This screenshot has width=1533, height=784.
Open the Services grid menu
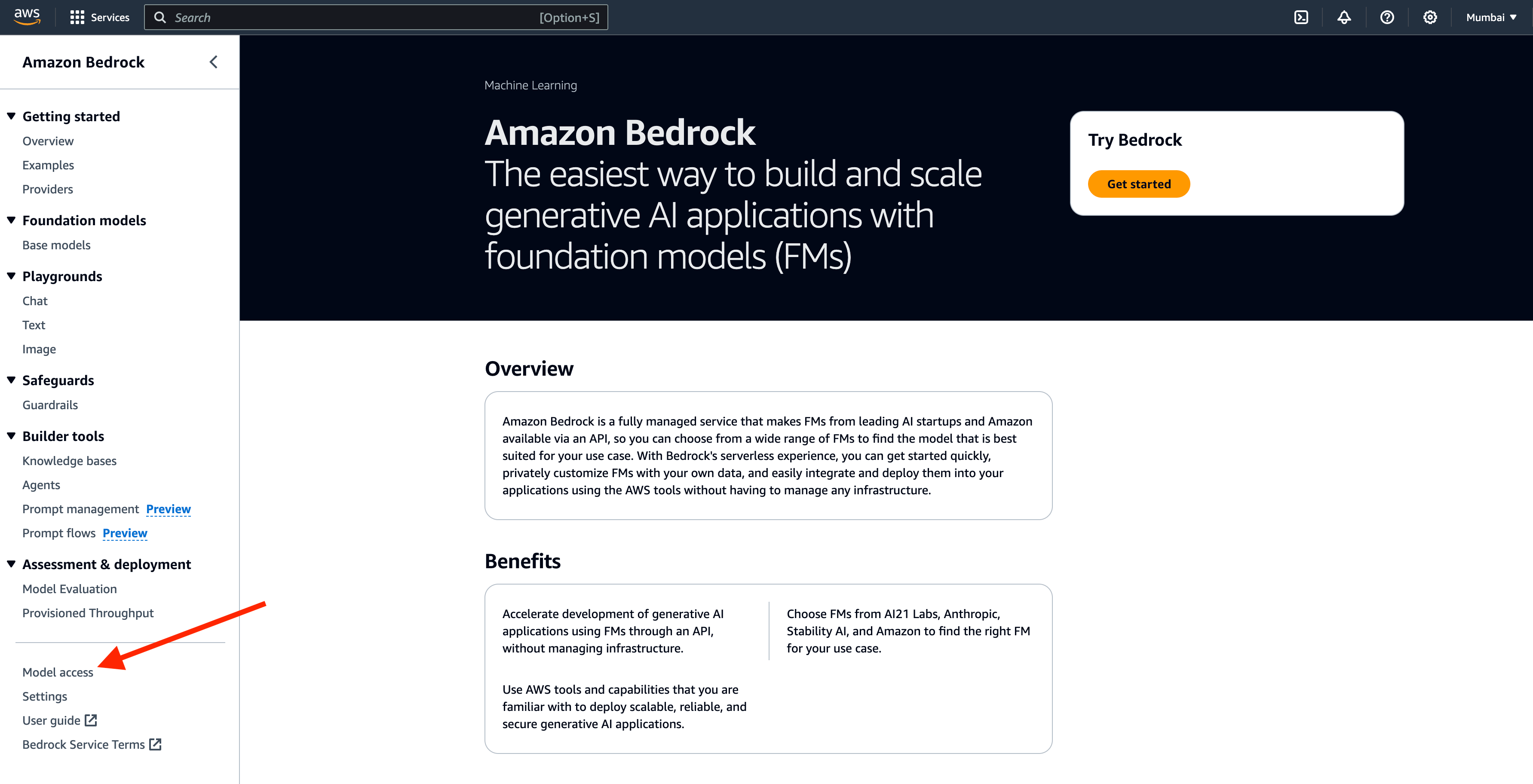click(99, 17)
